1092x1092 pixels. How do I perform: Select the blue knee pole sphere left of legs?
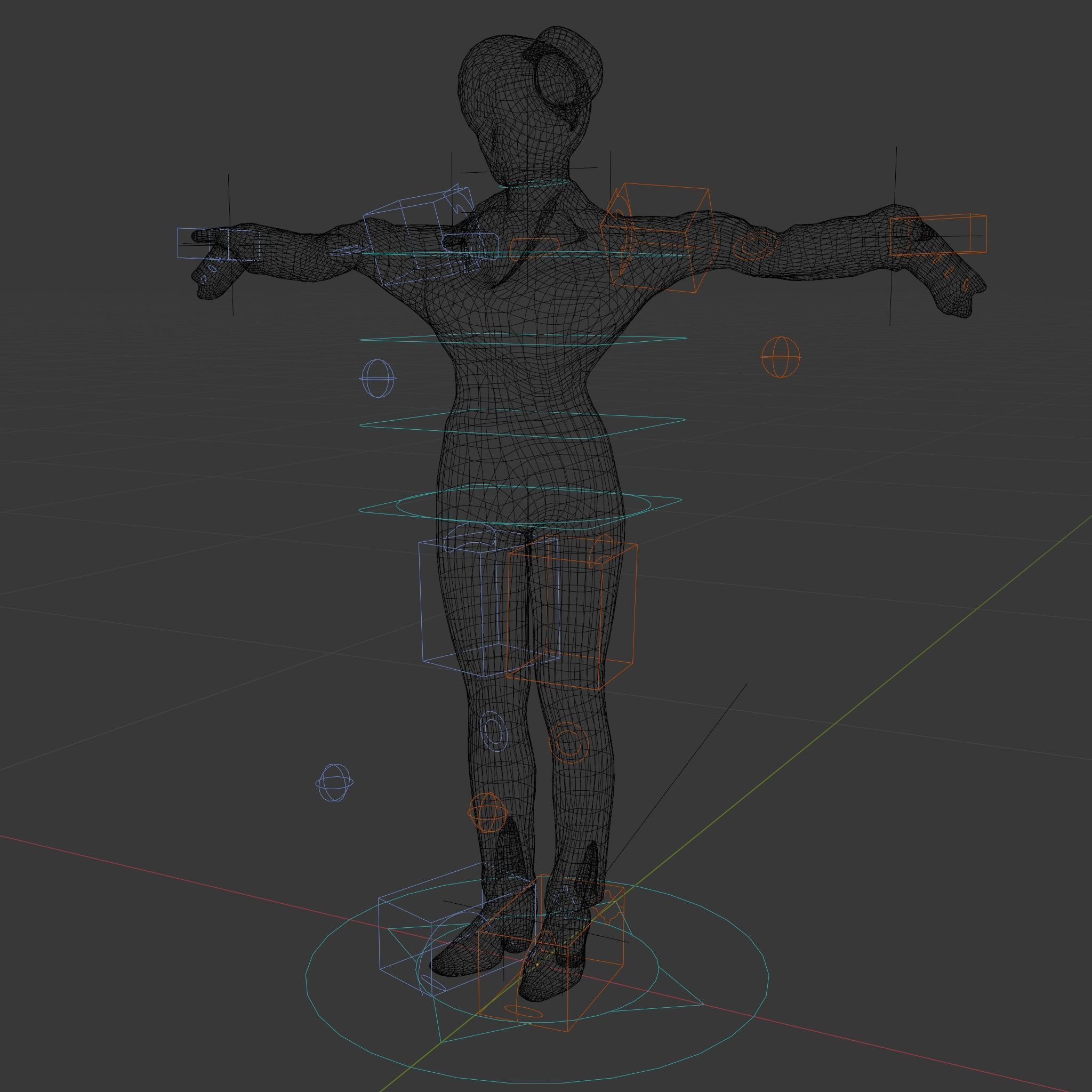coord(335,783)
